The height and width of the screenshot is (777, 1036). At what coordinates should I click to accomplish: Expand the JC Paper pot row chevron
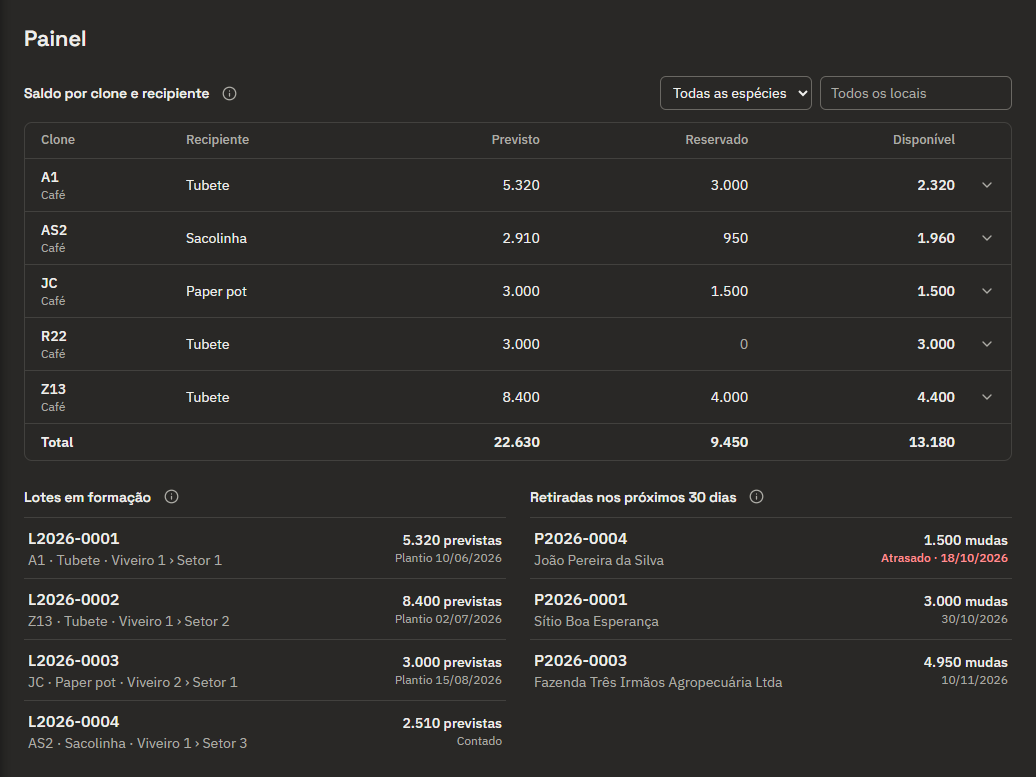tap(986, 291)
